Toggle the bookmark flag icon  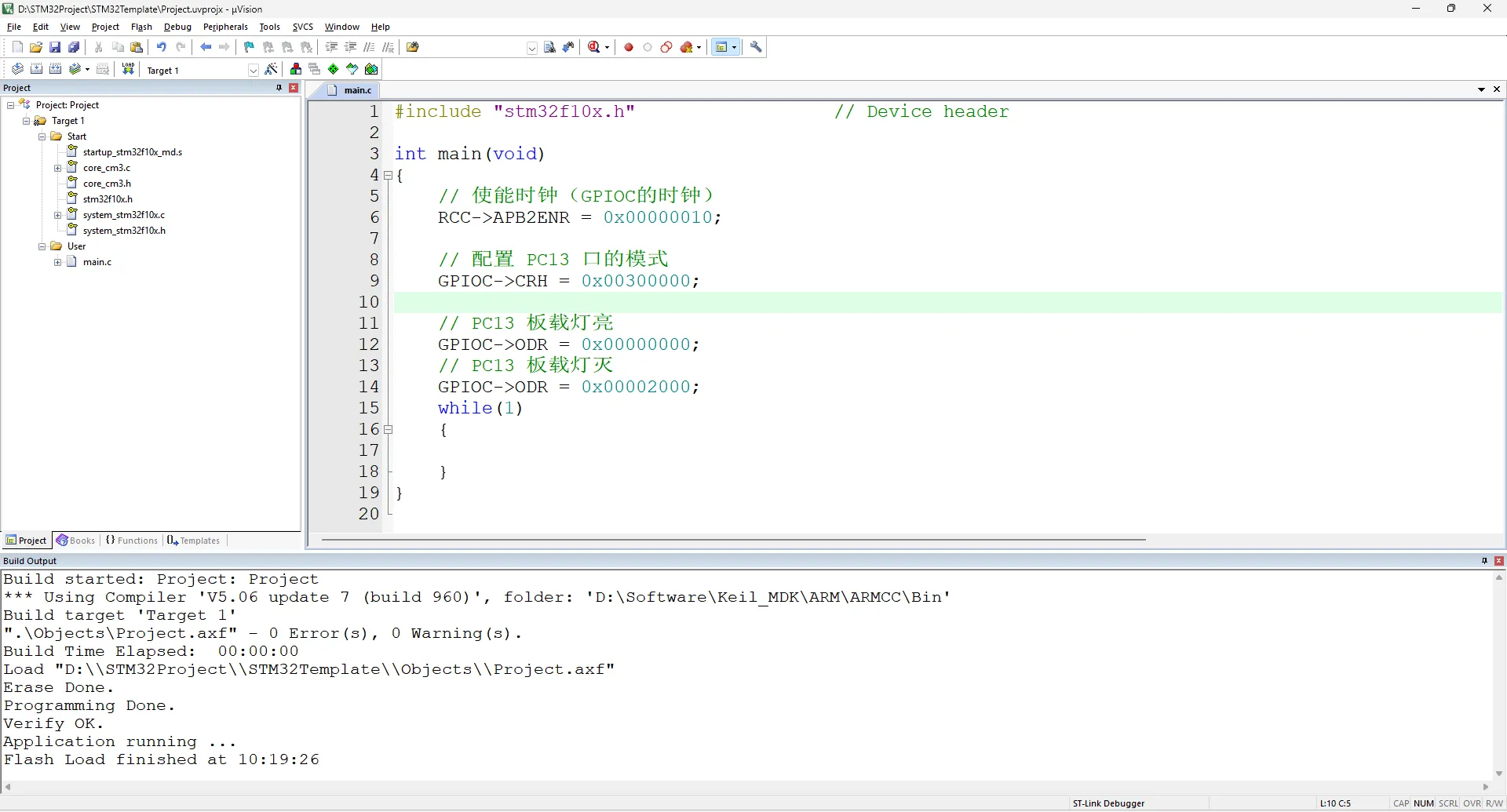click(249, 47)
